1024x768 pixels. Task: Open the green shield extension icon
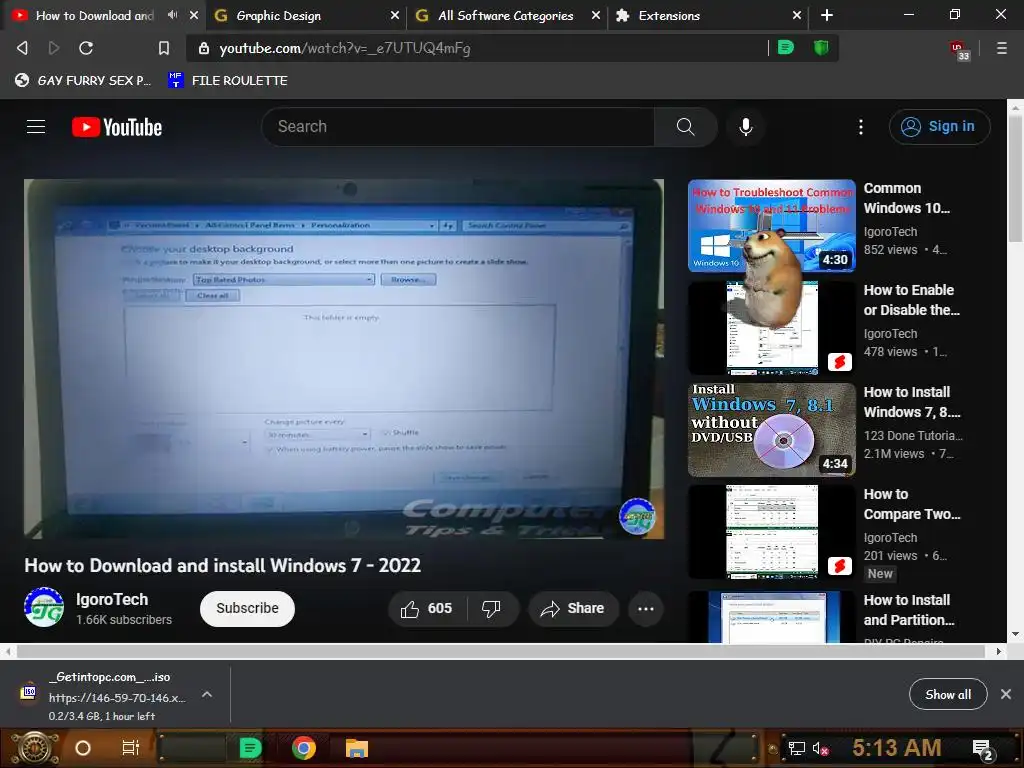pos(821,47)
